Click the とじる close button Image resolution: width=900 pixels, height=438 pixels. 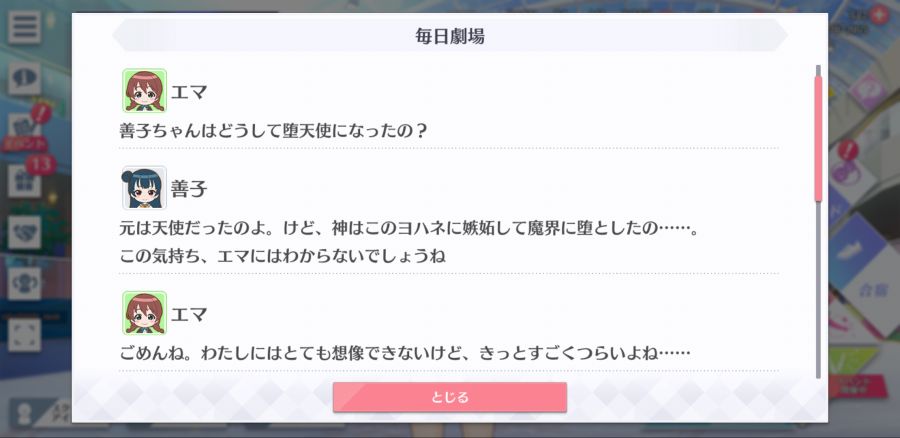tap(449, 397)
